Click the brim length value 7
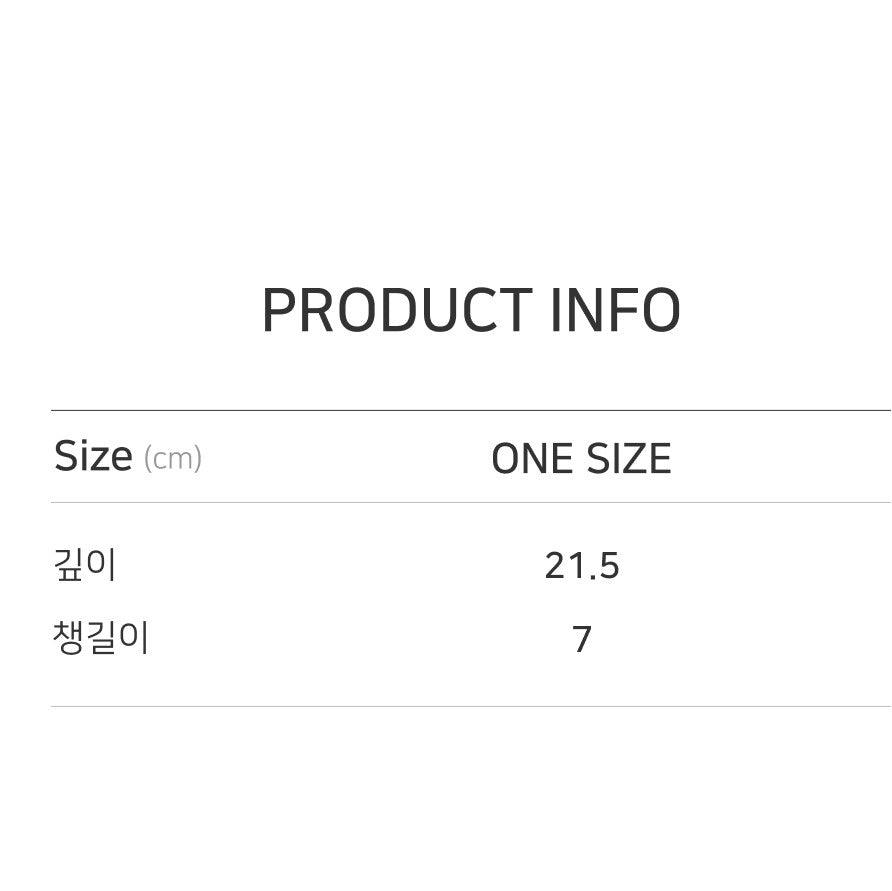892x891 pixels. pos(582,639)
